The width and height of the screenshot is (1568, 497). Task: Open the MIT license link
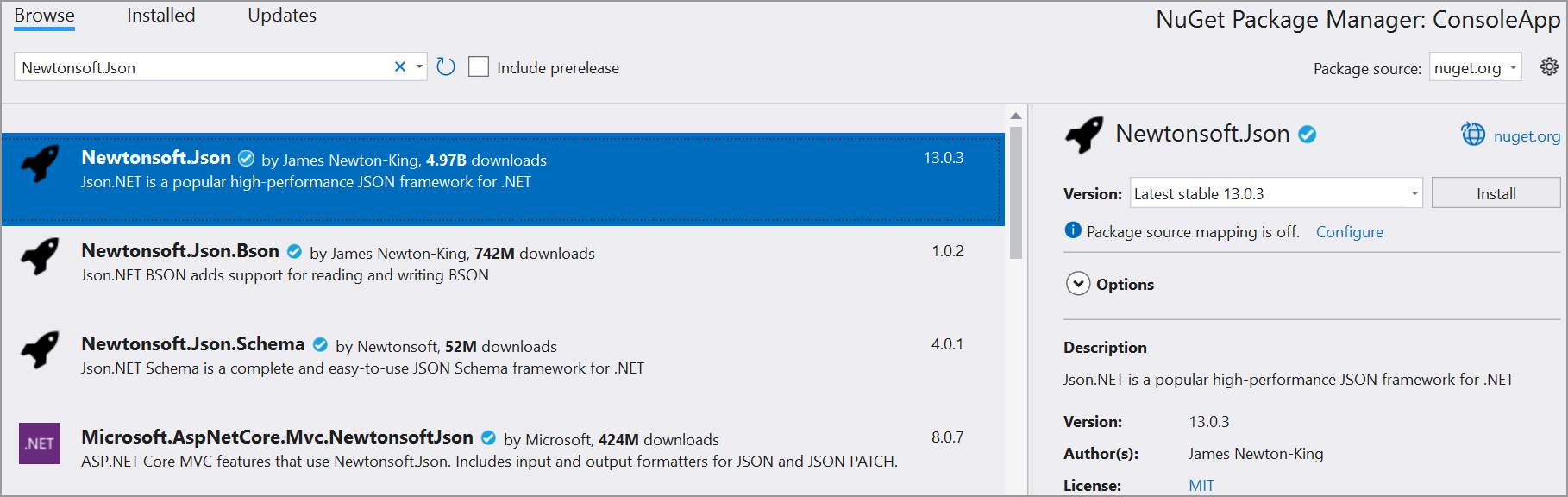1201,485
